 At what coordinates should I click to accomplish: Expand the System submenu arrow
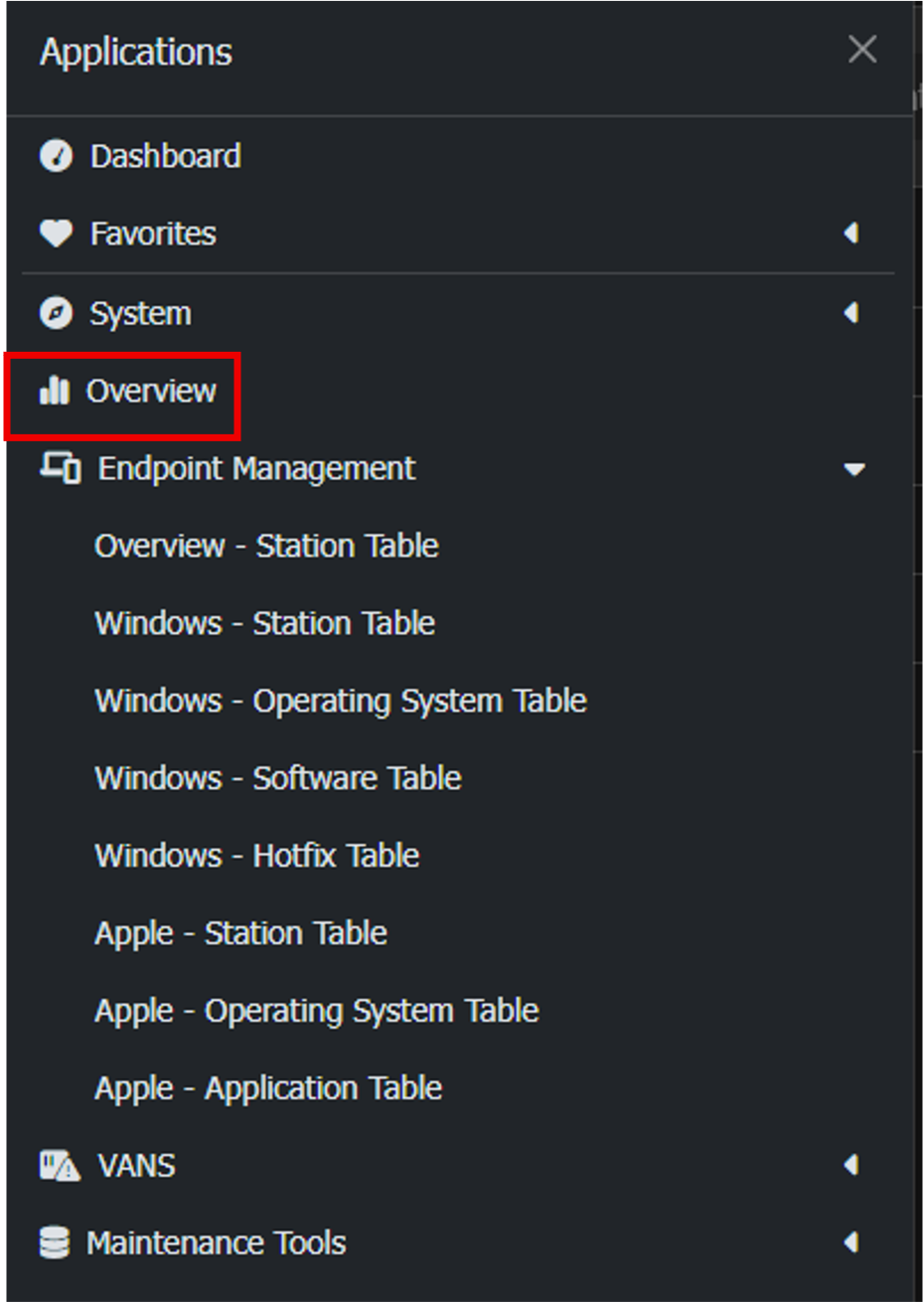pyautogui.click(x=851, y=313)
